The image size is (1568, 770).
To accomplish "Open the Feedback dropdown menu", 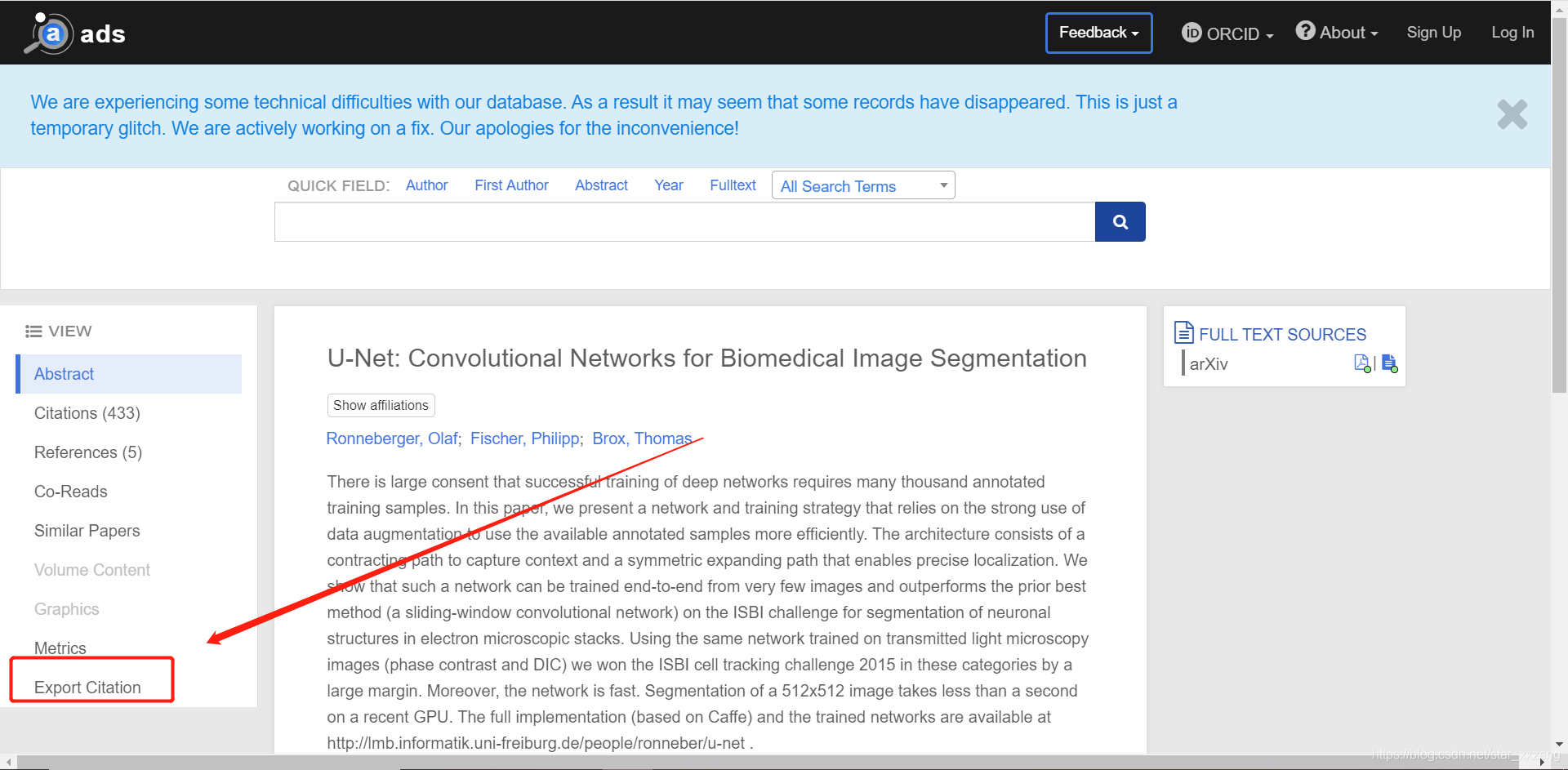I will 1098,33.
